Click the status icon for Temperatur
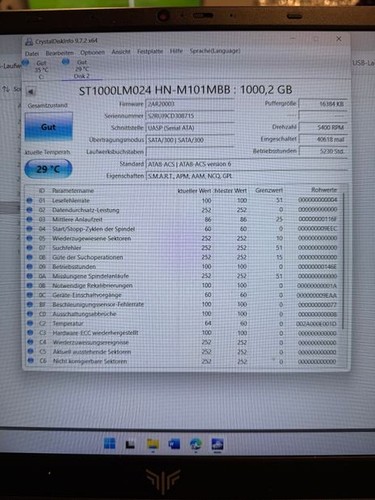Image resolution: width=375 pixels, height=500 pixels. (30, 323)
